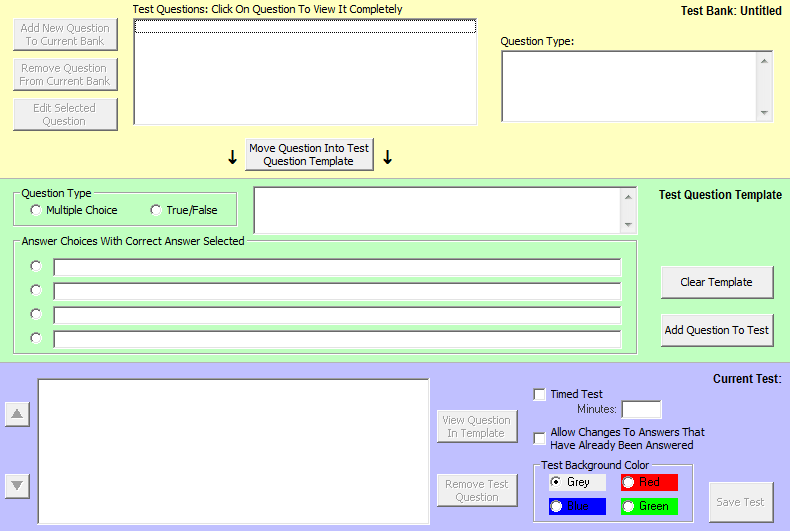Click Remove Test Question button
The image size is (790, 531).
tap(477, 490)
